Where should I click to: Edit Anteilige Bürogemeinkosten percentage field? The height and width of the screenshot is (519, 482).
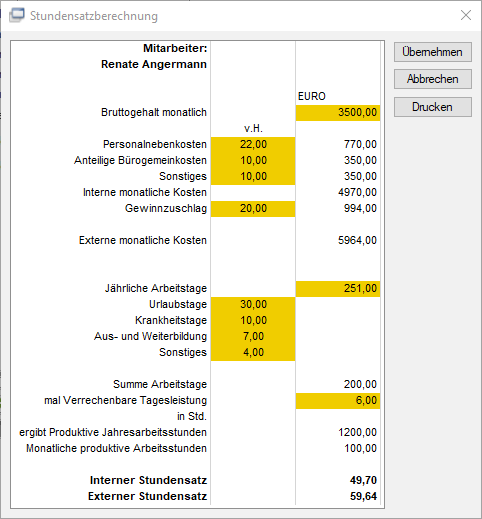[253, 160]
